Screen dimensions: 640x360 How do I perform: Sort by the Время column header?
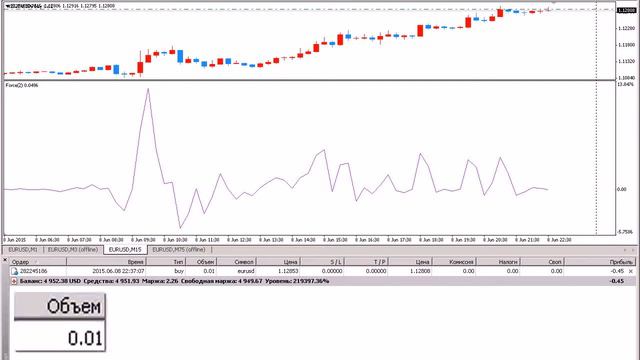tap(106, 262)
